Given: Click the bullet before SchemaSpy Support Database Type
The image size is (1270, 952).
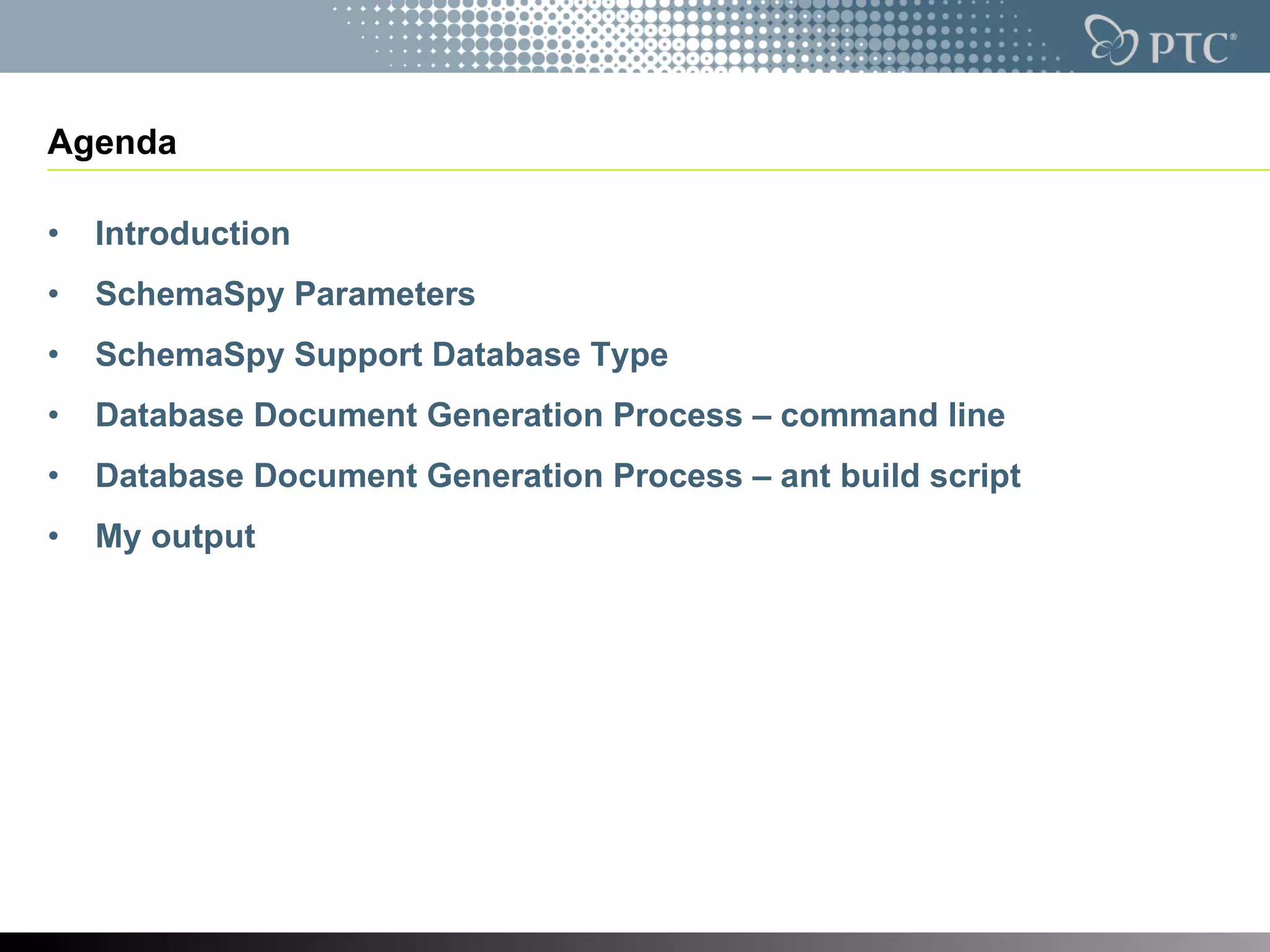Looking at the screenshot, I should [54, 355].
